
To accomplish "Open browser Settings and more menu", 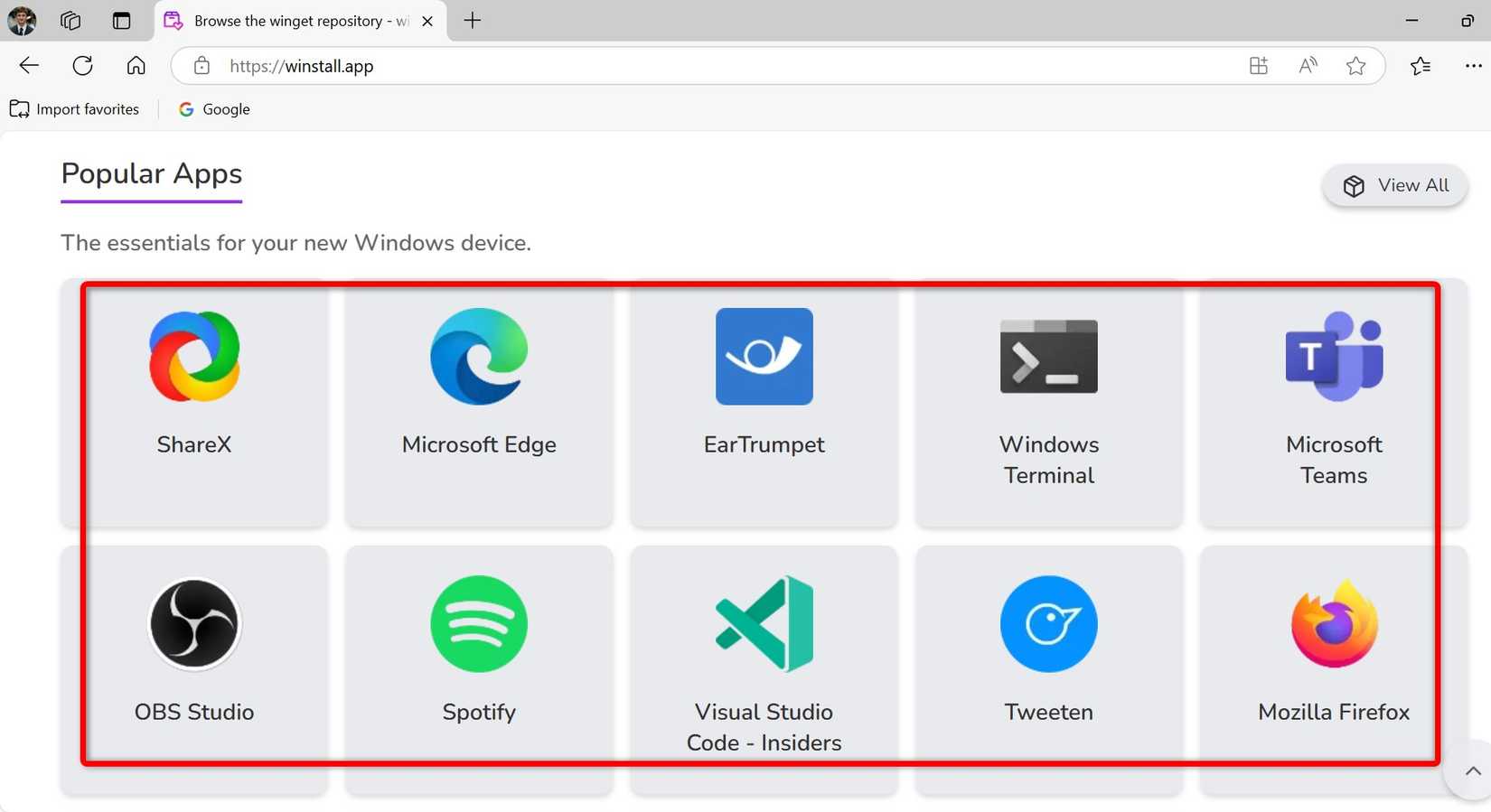I will pyautogui.click(x=1473, y=65).
